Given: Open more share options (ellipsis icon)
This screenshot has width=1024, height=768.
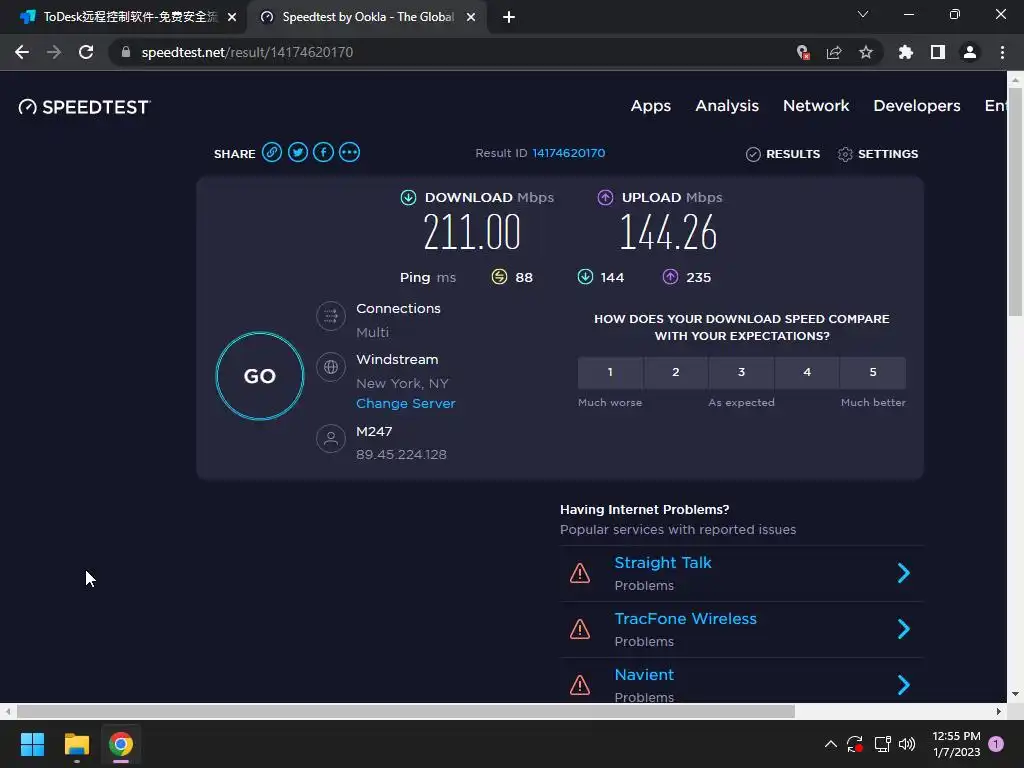Looking at the screenshot, I should click(x=349, y=153).
